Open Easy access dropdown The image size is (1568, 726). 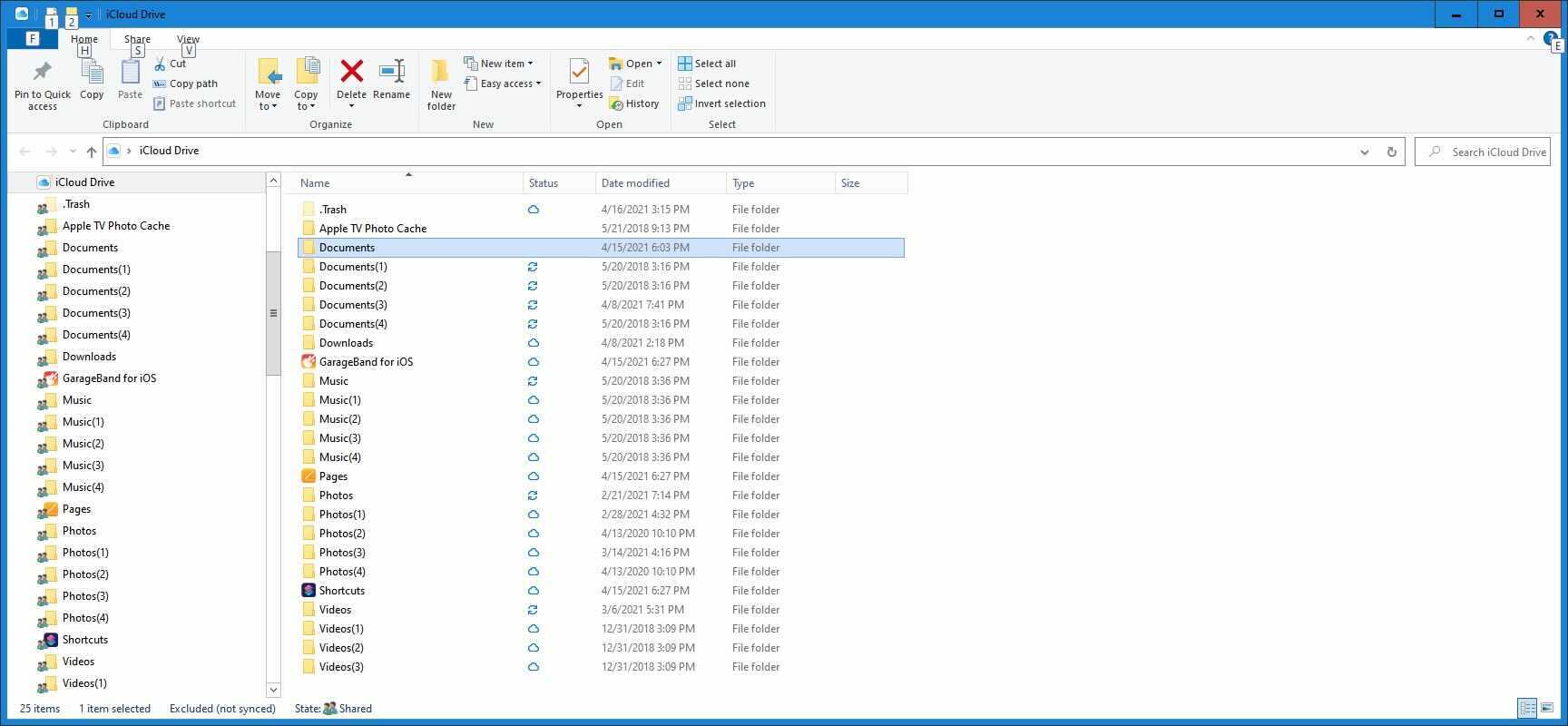click(x=503, y=83)
